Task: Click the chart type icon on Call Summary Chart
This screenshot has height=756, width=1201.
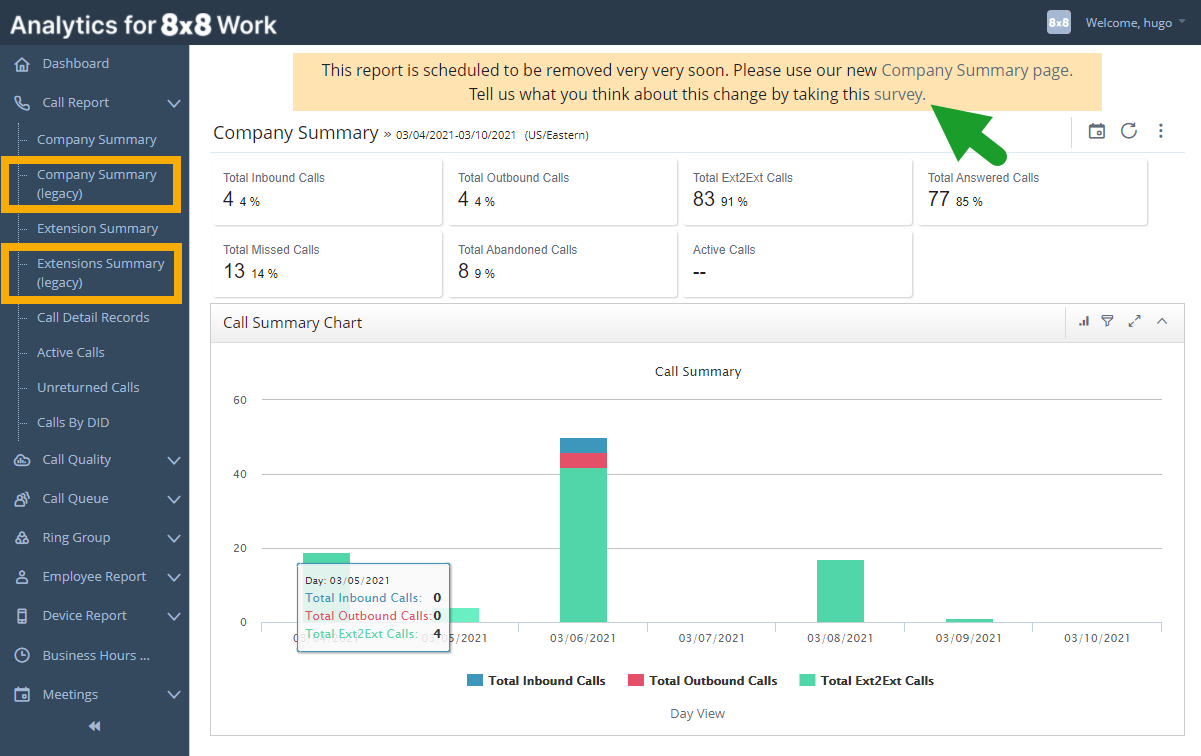Action: (x=1084, y=321)
